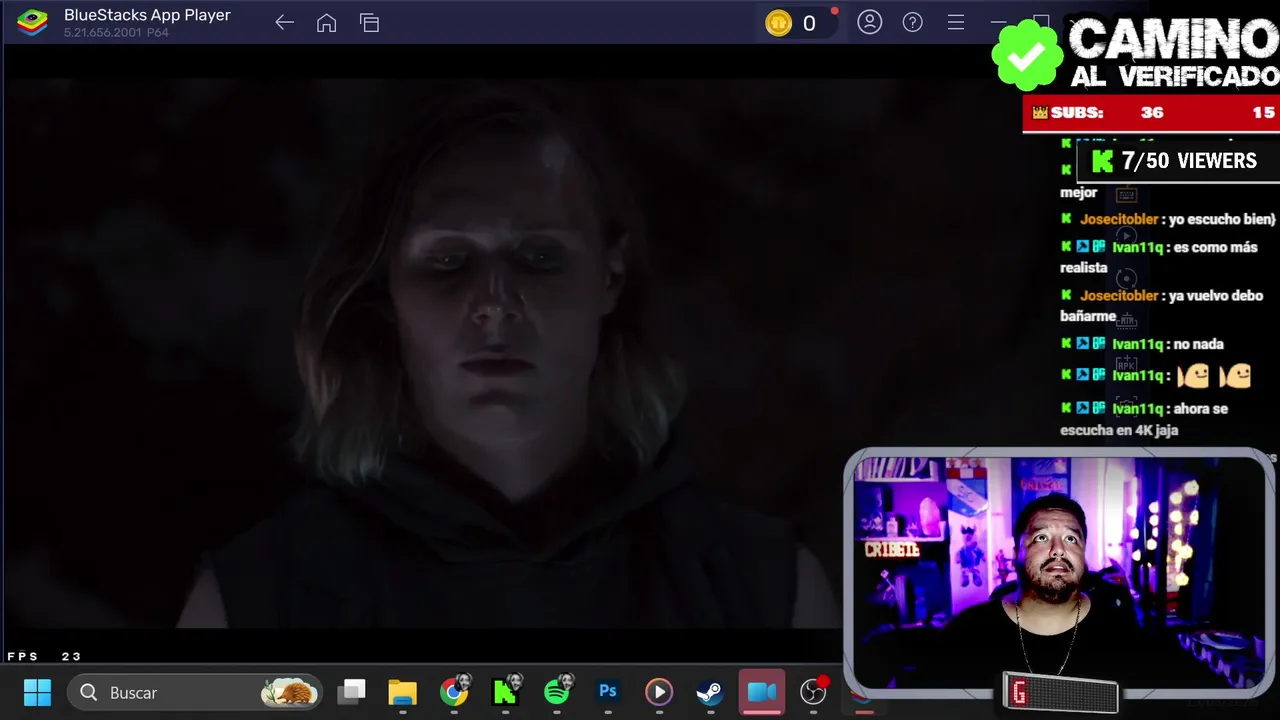Open OBS Studio from the taskbar
Viewport: 1280px width, 720px height.
coord(814,692)
